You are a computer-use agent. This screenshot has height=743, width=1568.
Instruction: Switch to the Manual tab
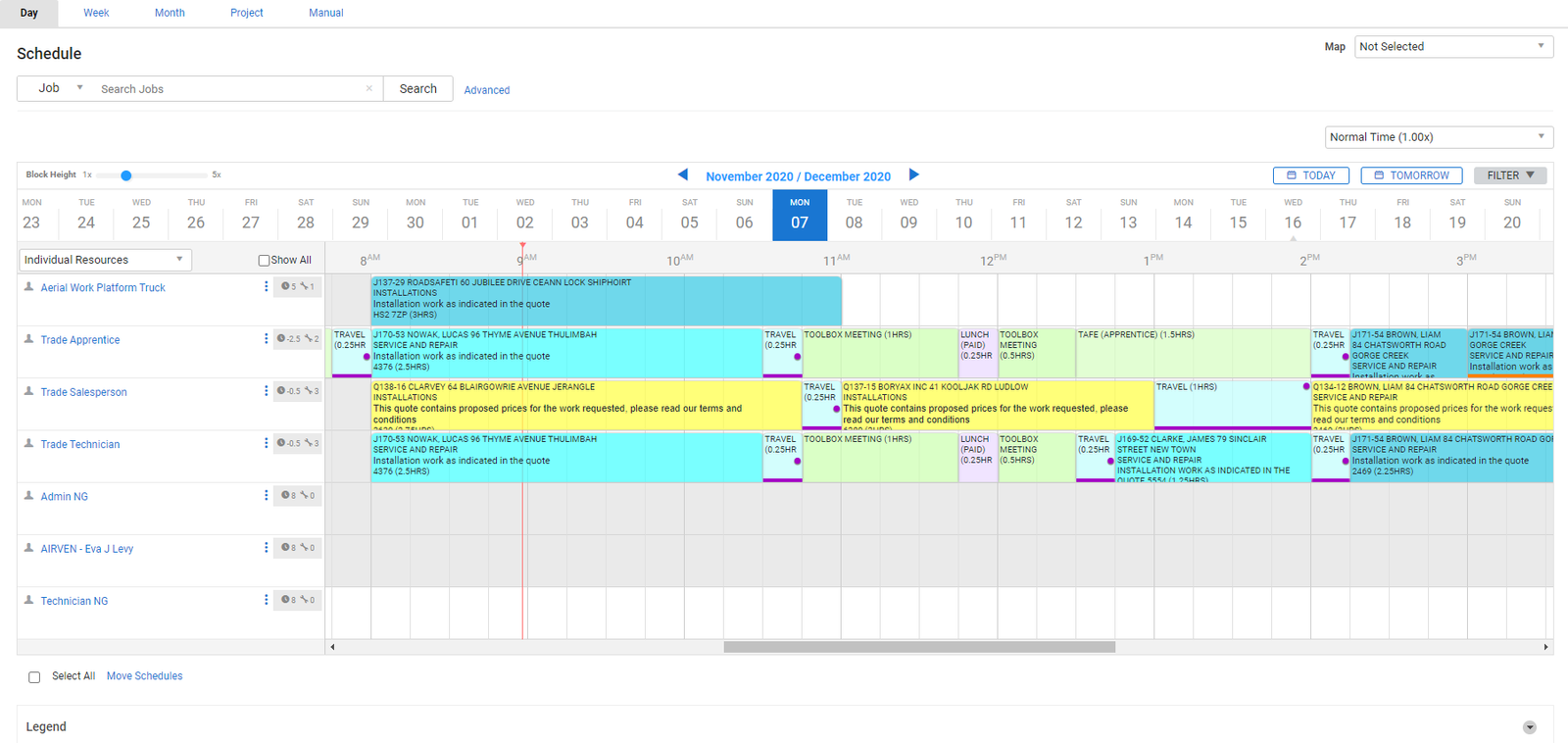point(326,13)
